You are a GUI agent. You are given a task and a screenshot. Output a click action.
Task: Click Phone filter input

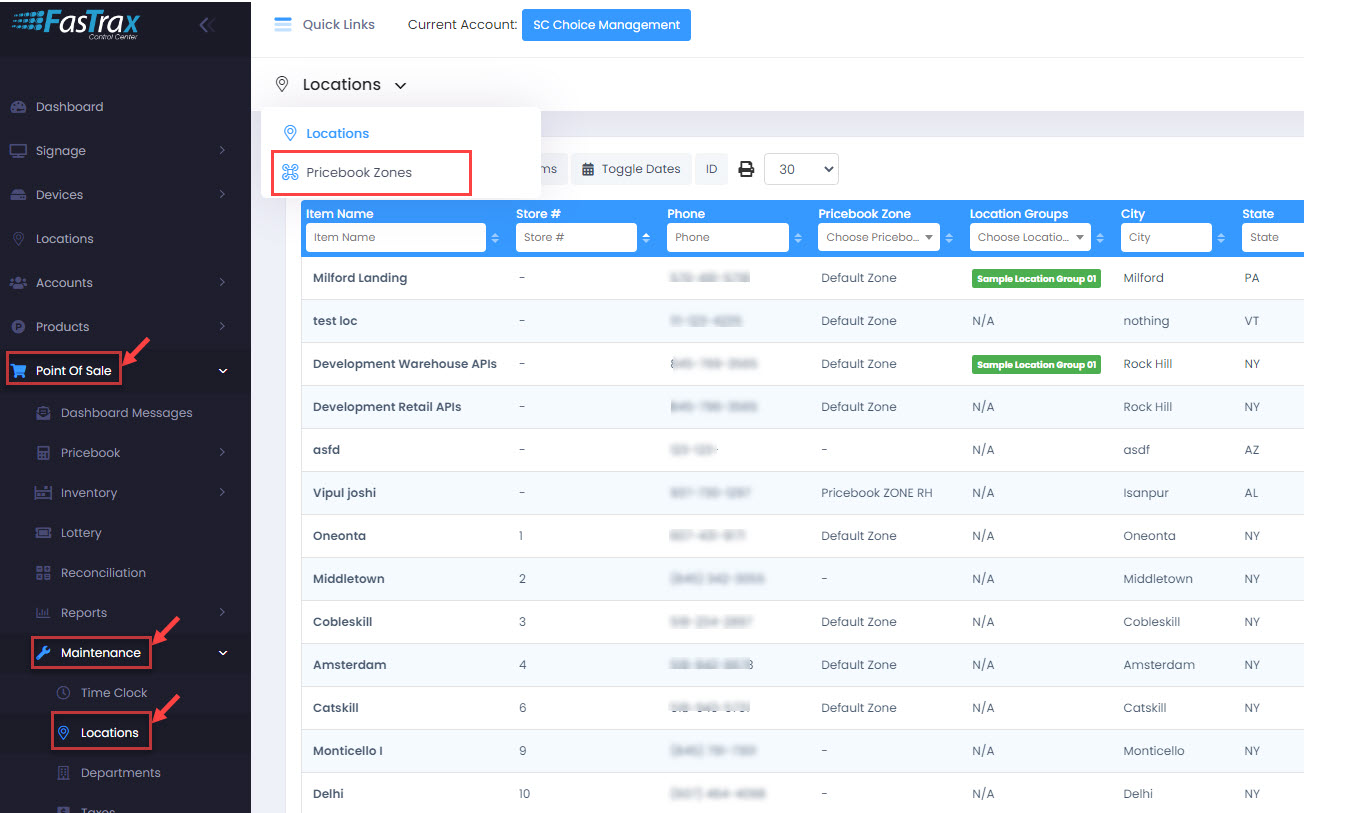728,237
